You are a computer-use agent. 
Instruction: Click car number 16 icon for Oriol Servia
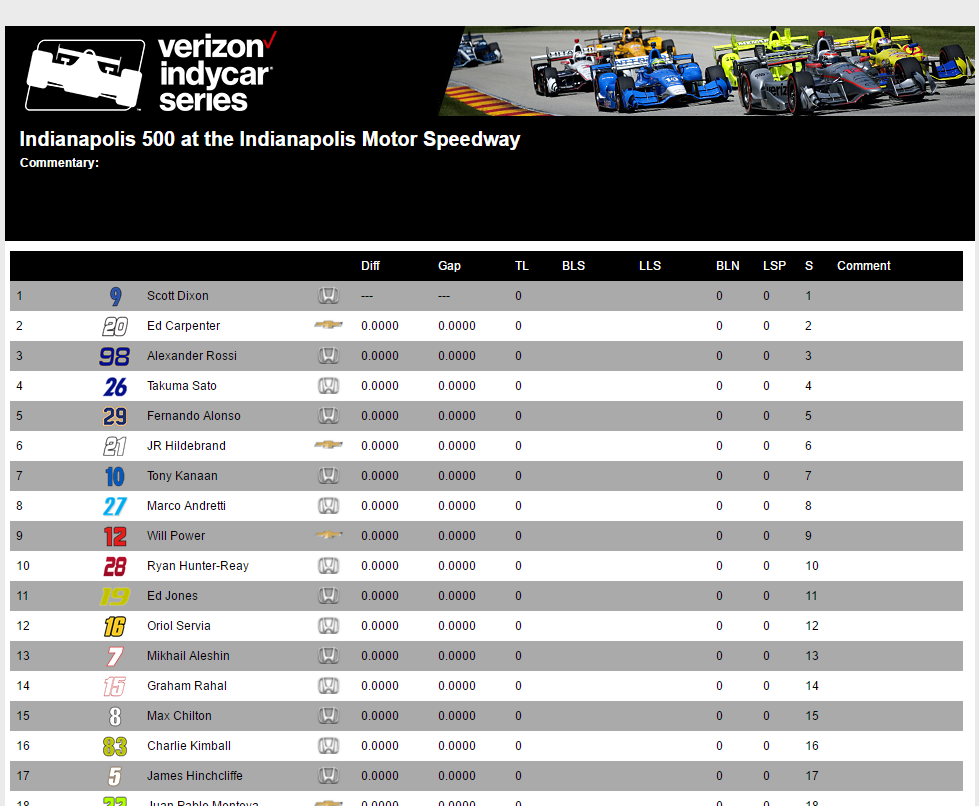tap(115, 626)
